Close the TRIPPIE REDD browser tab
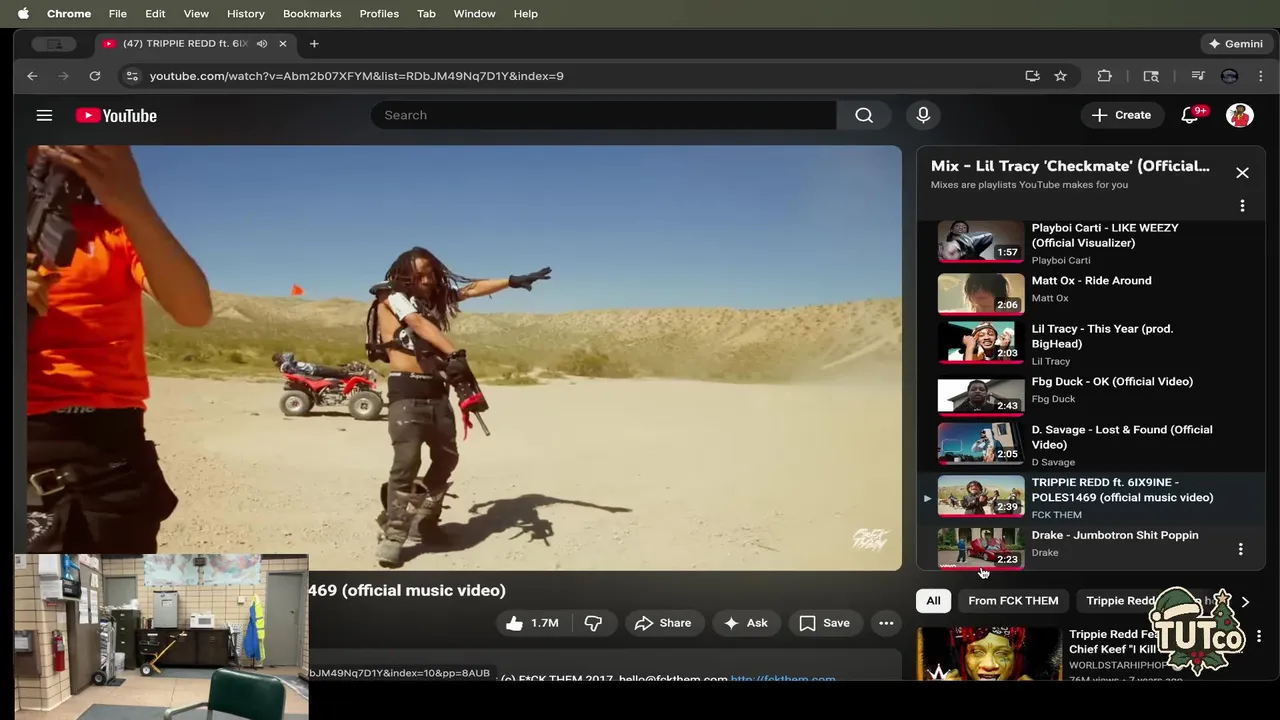 click(x=283, y=44)
